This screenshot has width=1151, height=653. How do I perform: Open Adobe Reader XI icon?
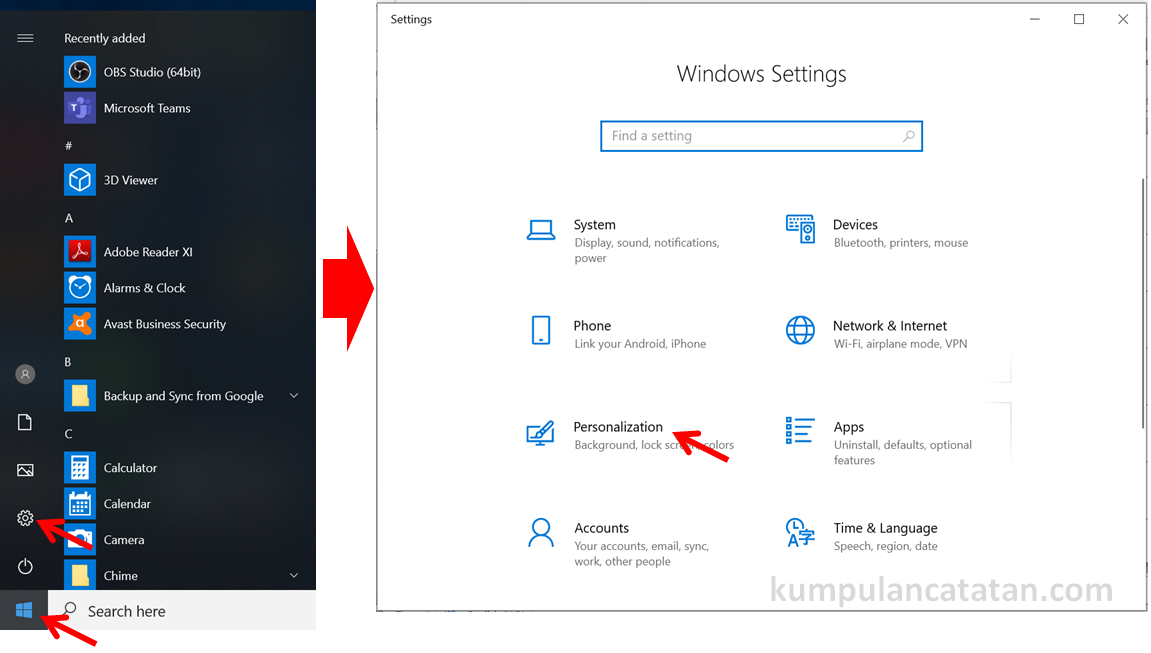[x=79, y=252]
